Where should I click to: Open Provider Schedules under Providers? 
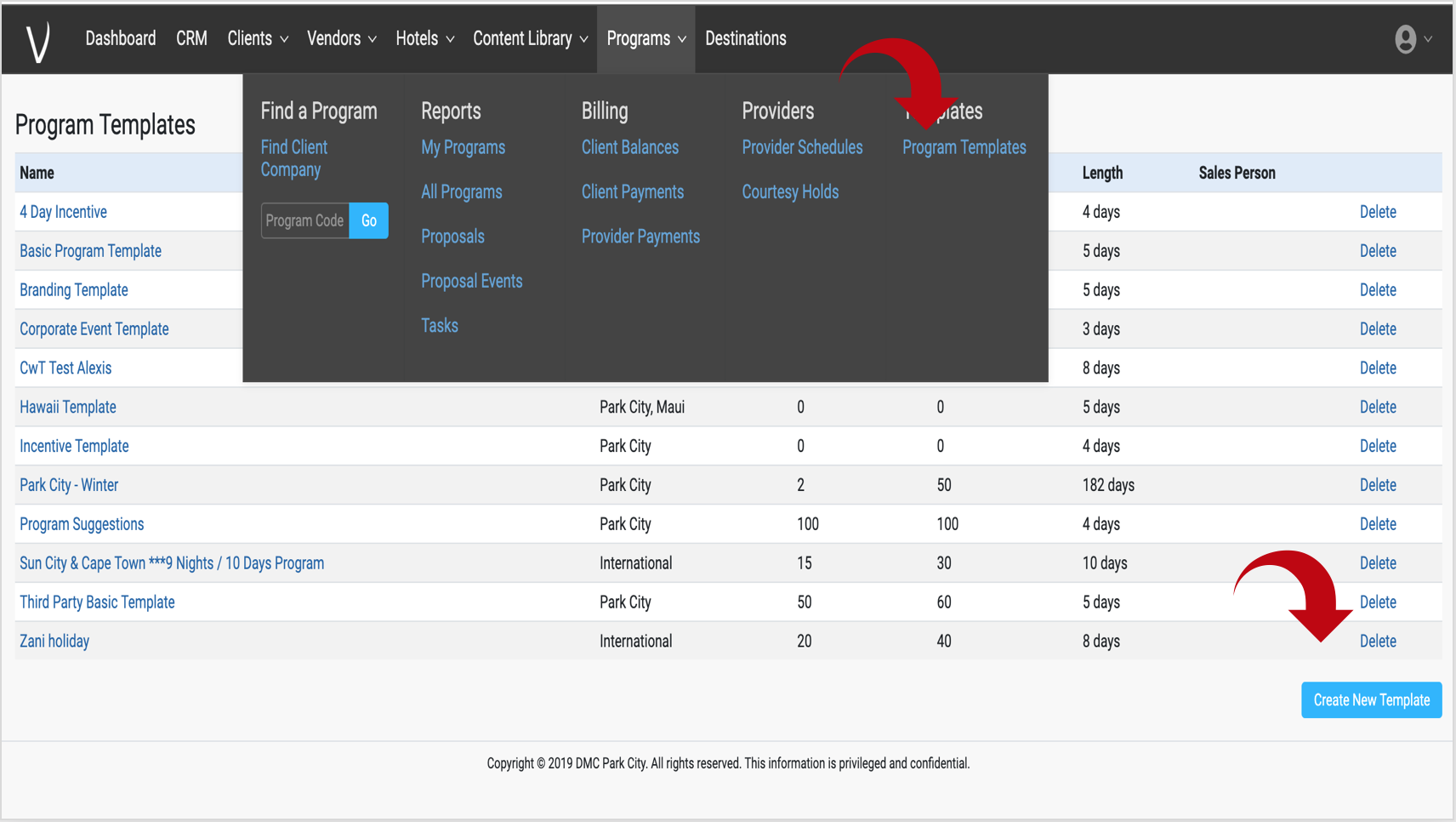coord(802,147)
